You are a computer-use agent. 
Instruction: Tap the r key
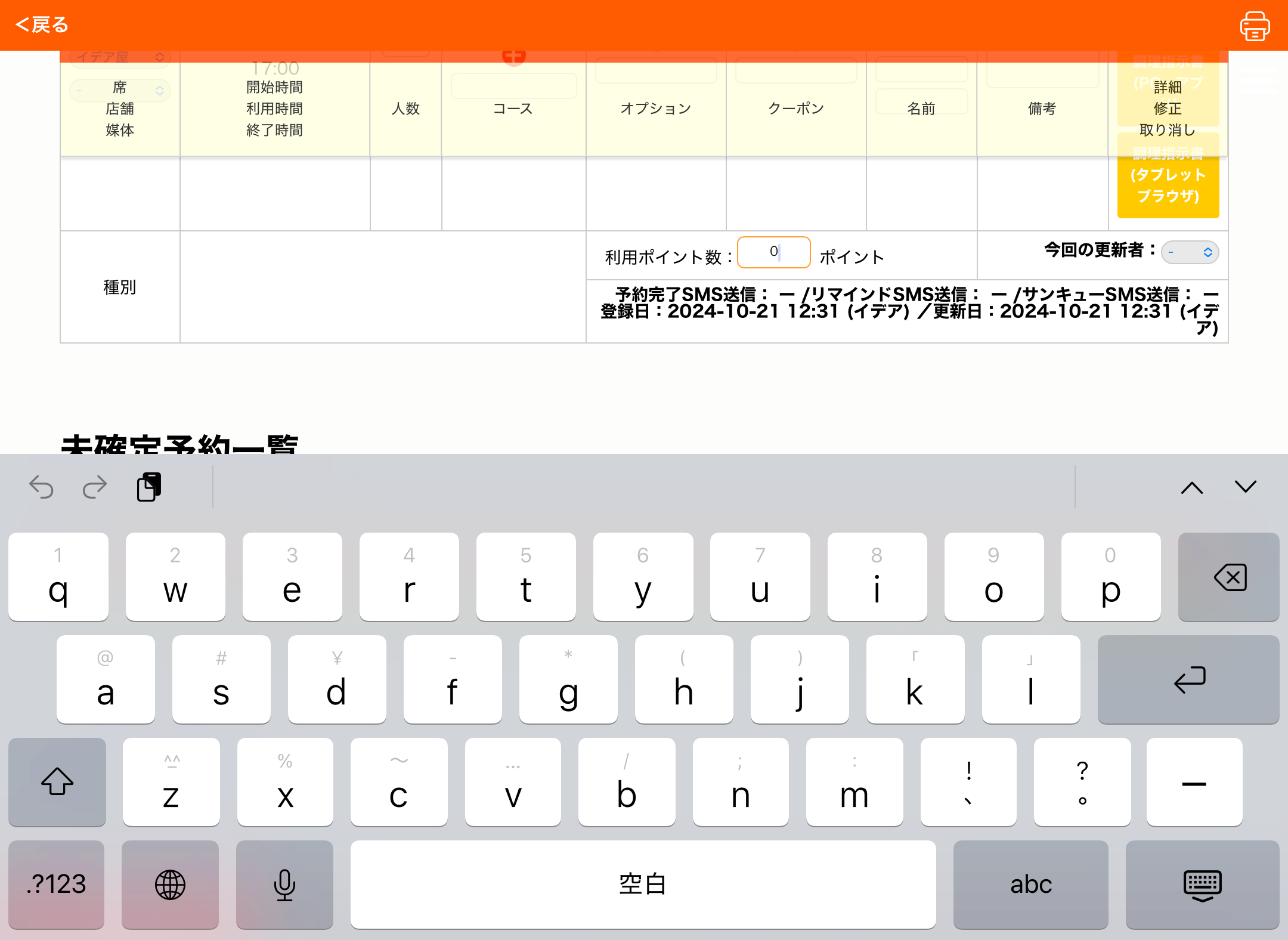[x=409, y=577]
